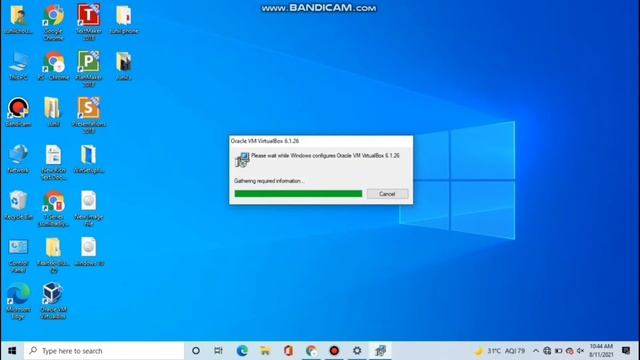Switch to the Bandicam recorder on the taskbar
This screenshot has width=640, height=360.
tap(334, 351)
